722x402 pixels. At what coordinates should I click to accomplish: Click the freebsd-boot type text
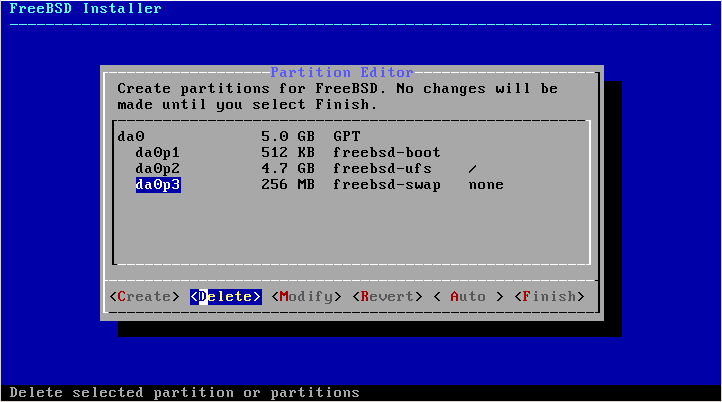pyautogui.click(x=387, y=152)
